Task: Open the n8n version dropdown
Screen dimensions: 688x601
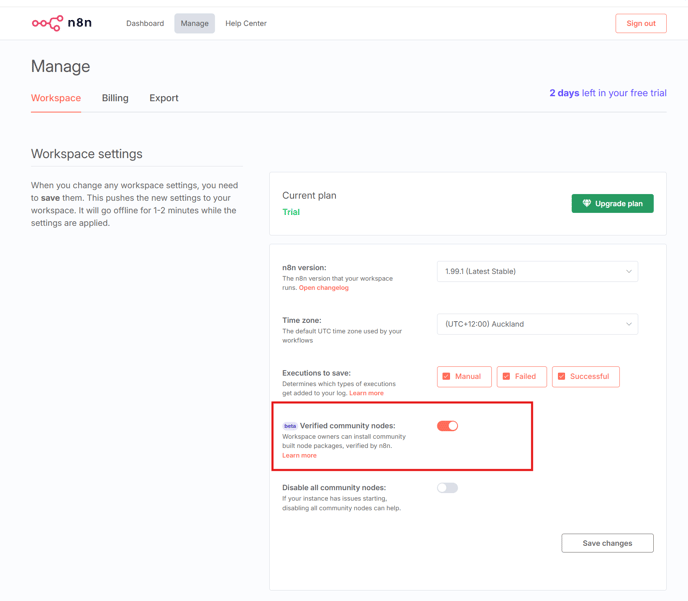Action: 537,272
